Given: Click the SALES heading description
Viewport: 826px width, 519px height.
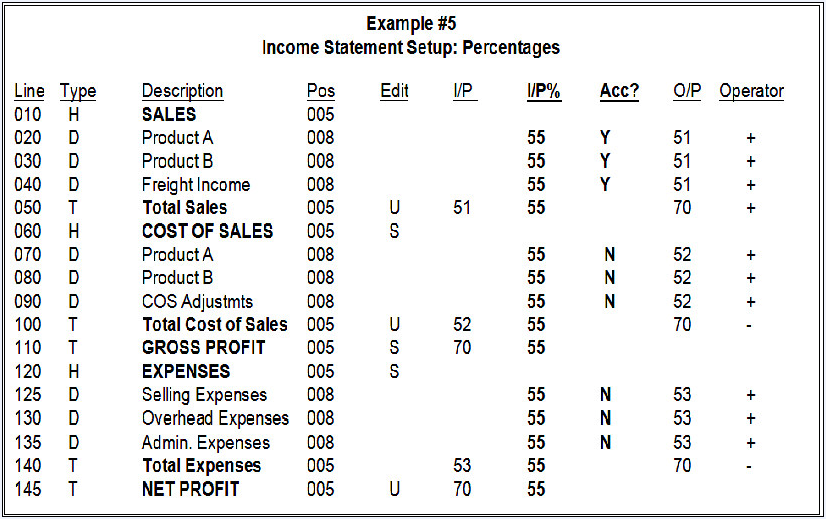Looking at the screenshot, I should pyautogui.click(x=169, y=115).
